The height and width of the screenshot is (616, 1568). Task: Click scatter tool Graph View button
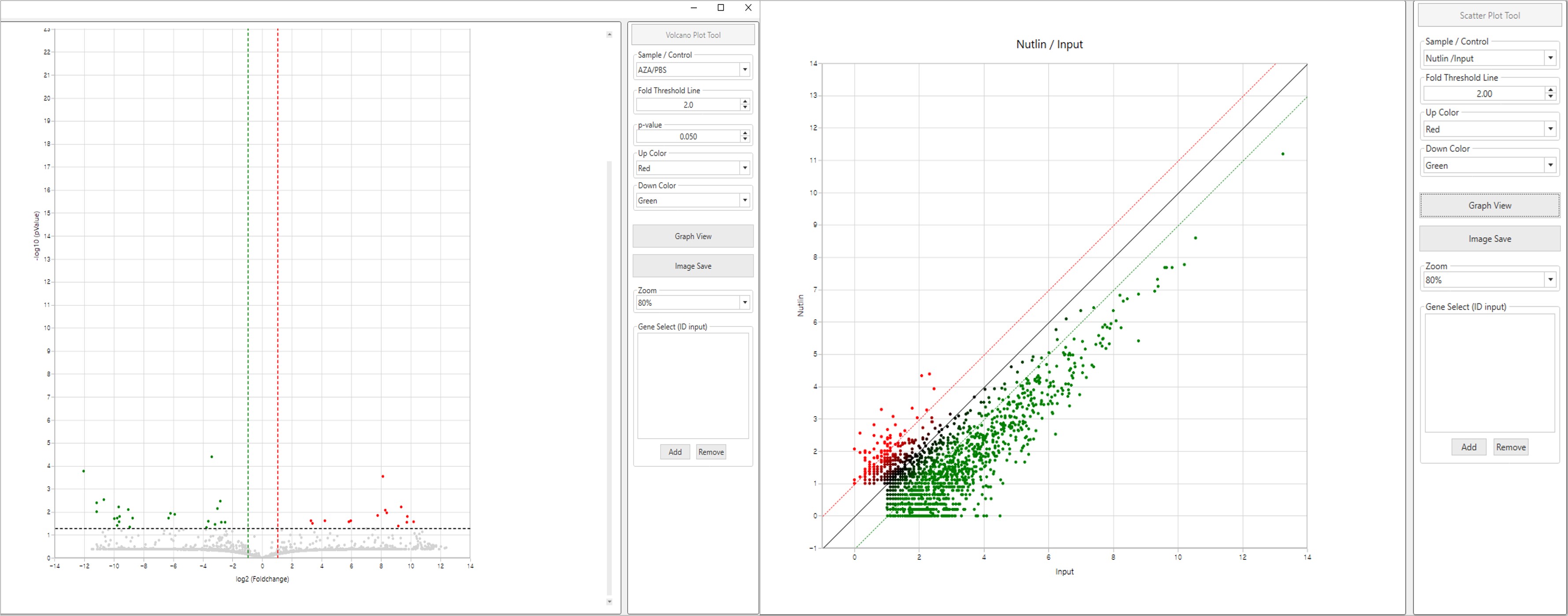1489,206
